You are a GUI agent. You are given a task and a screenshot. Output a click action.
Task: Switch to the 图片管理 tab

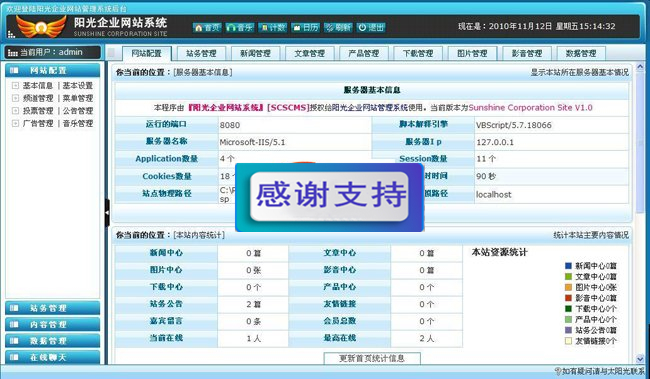click(x=472, y=53)
